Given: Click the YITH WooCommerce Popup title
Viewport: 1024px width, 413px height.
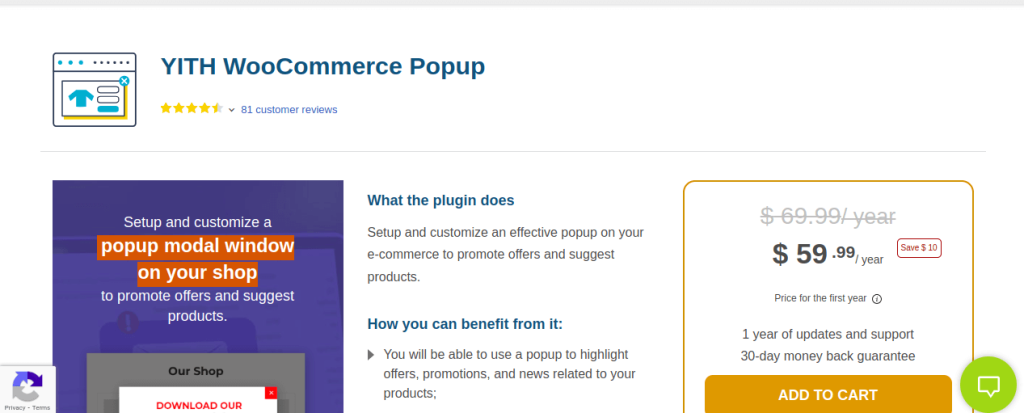Looking at the screenshot, I should (323, 66).
